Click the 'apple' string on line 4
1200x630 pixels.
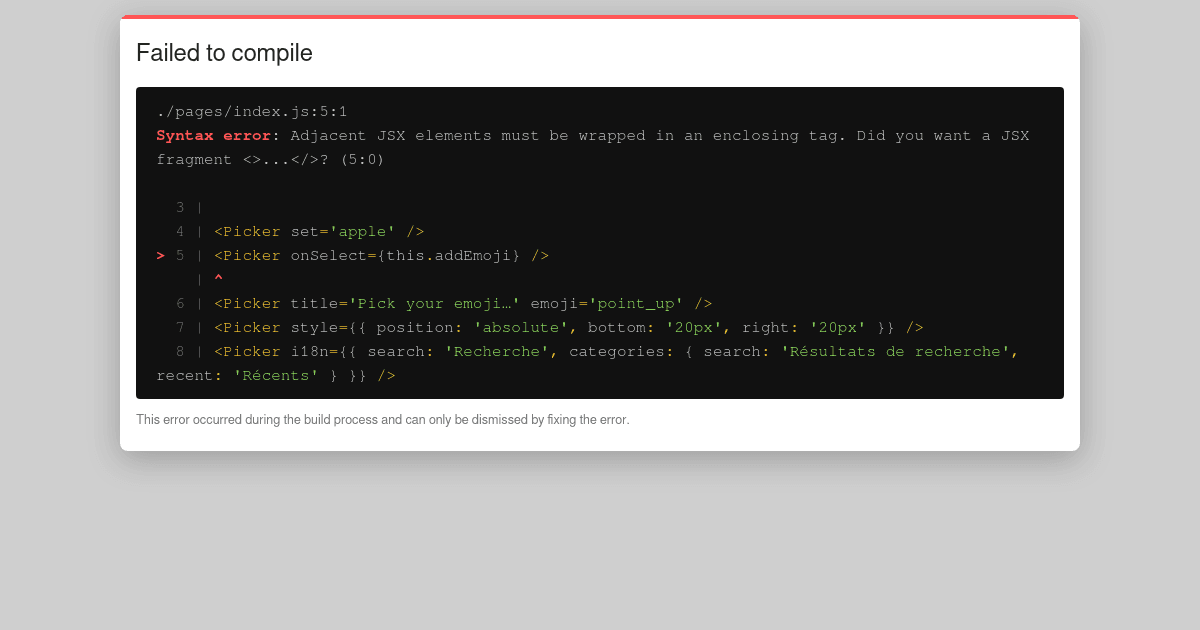click(362, 232)
